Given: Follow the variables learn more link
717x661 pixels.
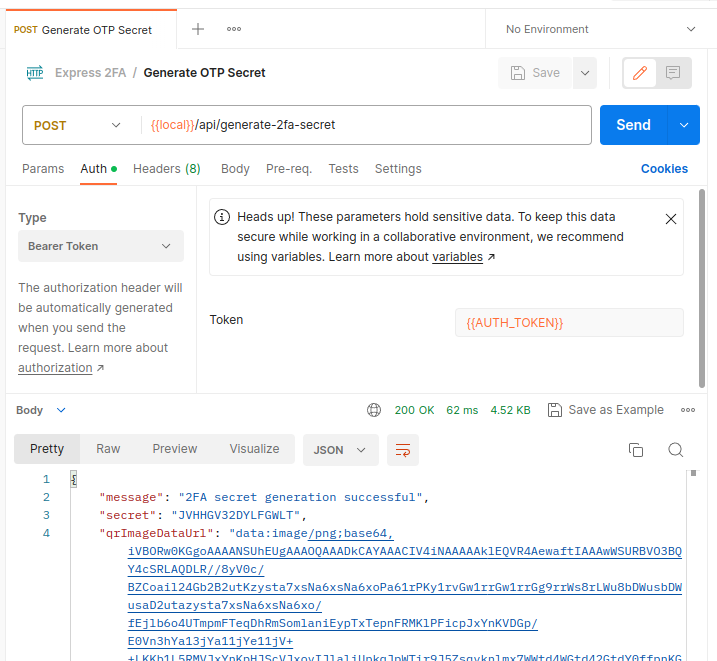Looking at the screenshot, I should pyautogui.click(x=457, y=257).
